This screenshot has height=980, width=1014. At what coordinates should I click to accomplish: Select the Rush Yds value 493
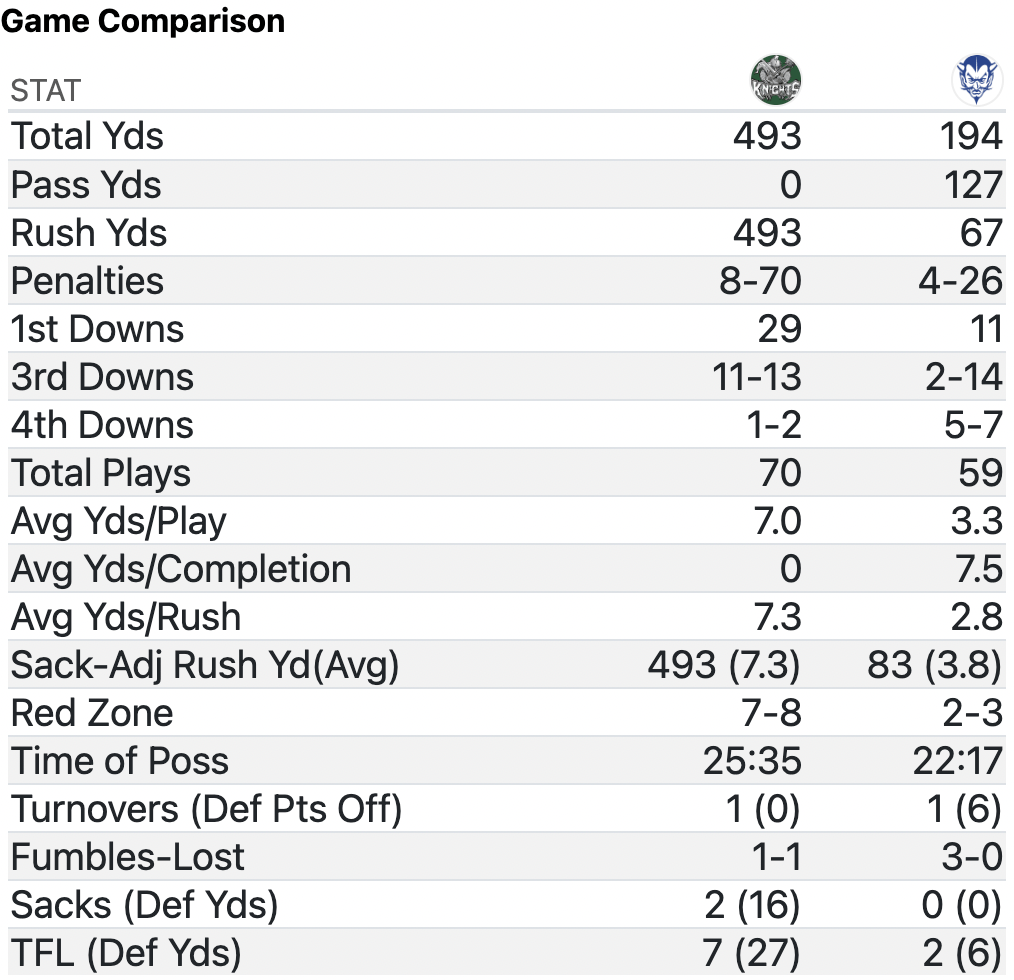click(x=767, y=233)
